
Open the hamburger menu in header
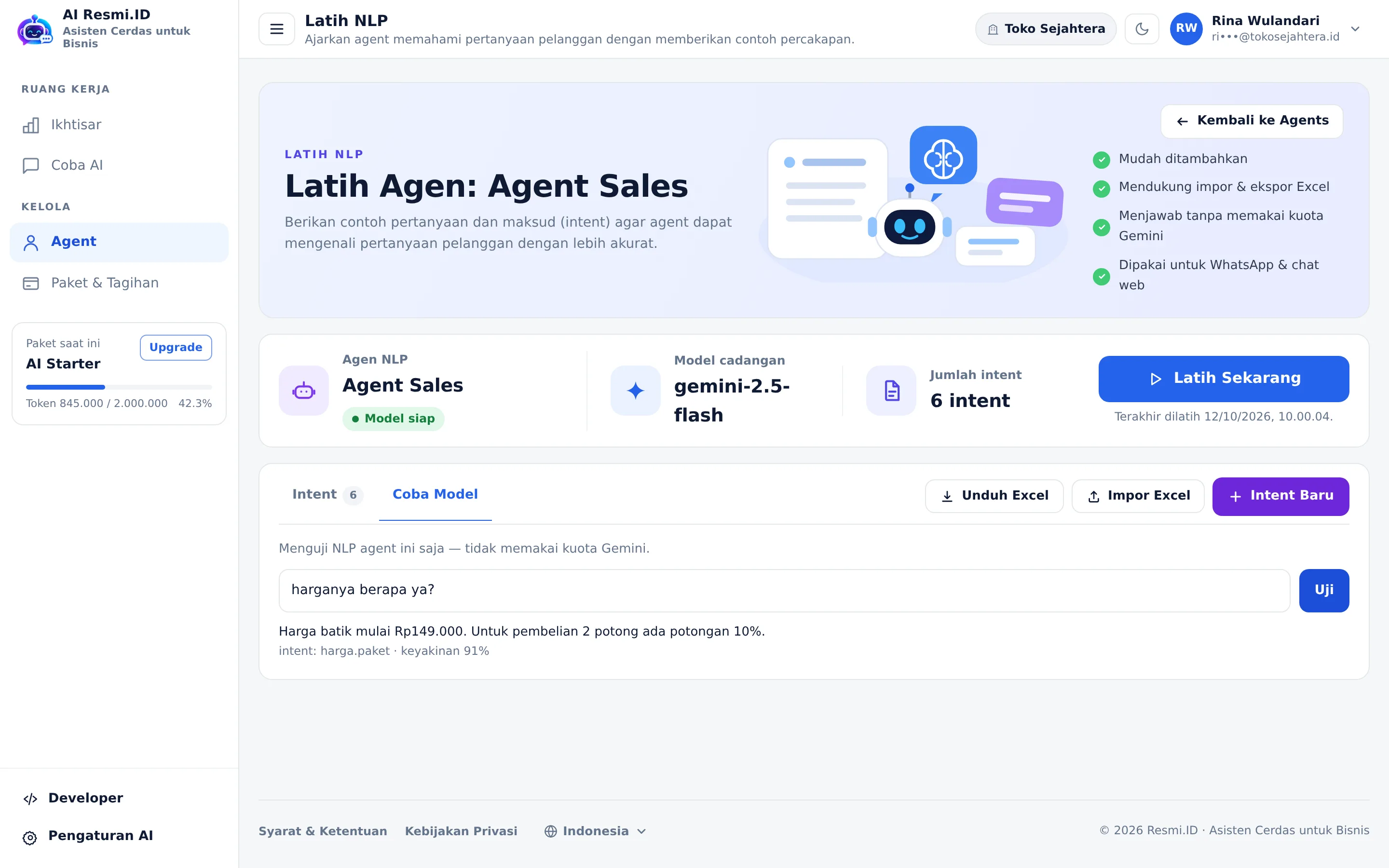(277, 29)
